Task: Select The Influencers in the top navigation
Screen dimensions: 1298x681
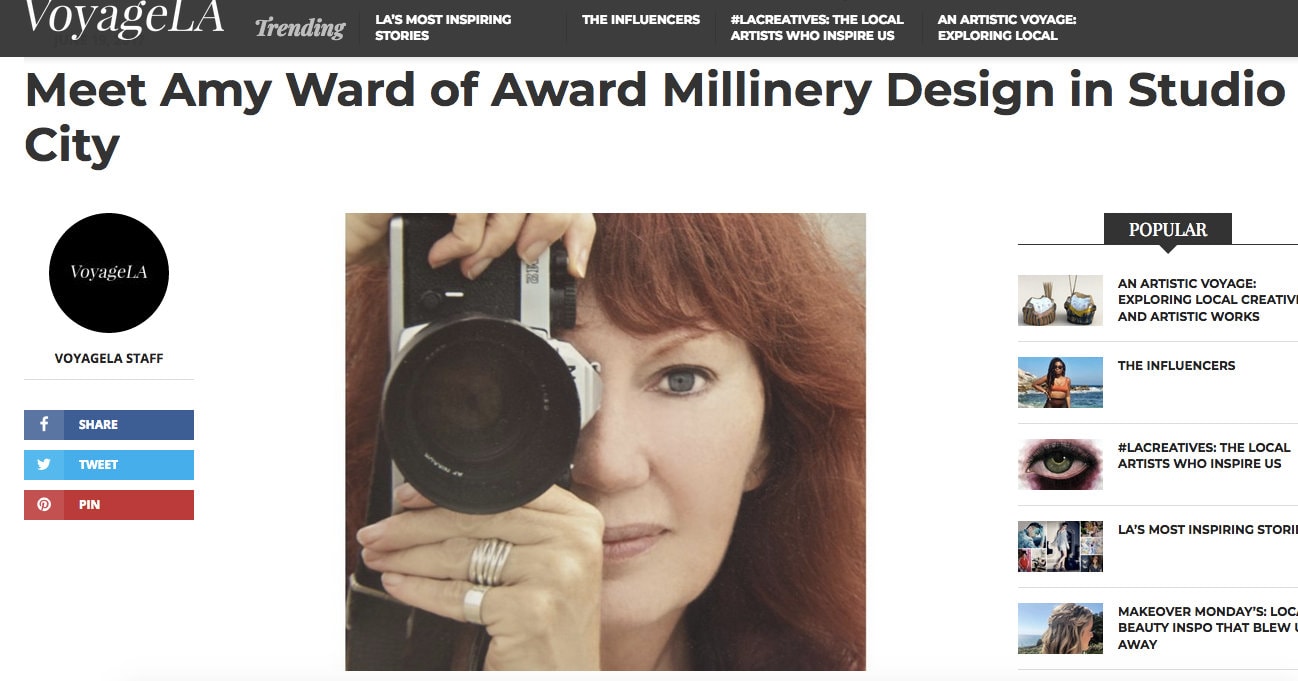Action: [641, 19]
